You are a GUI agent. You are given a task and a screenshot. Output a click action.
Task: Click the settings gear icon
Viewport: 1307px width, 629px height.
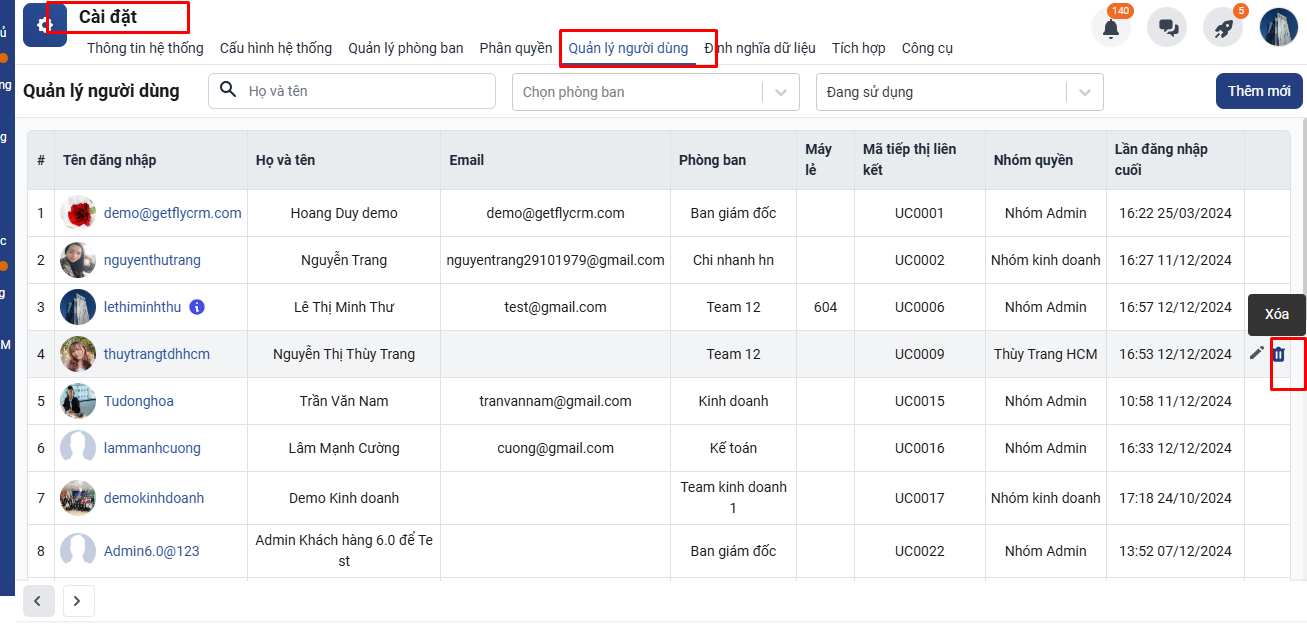coord(44,25)
